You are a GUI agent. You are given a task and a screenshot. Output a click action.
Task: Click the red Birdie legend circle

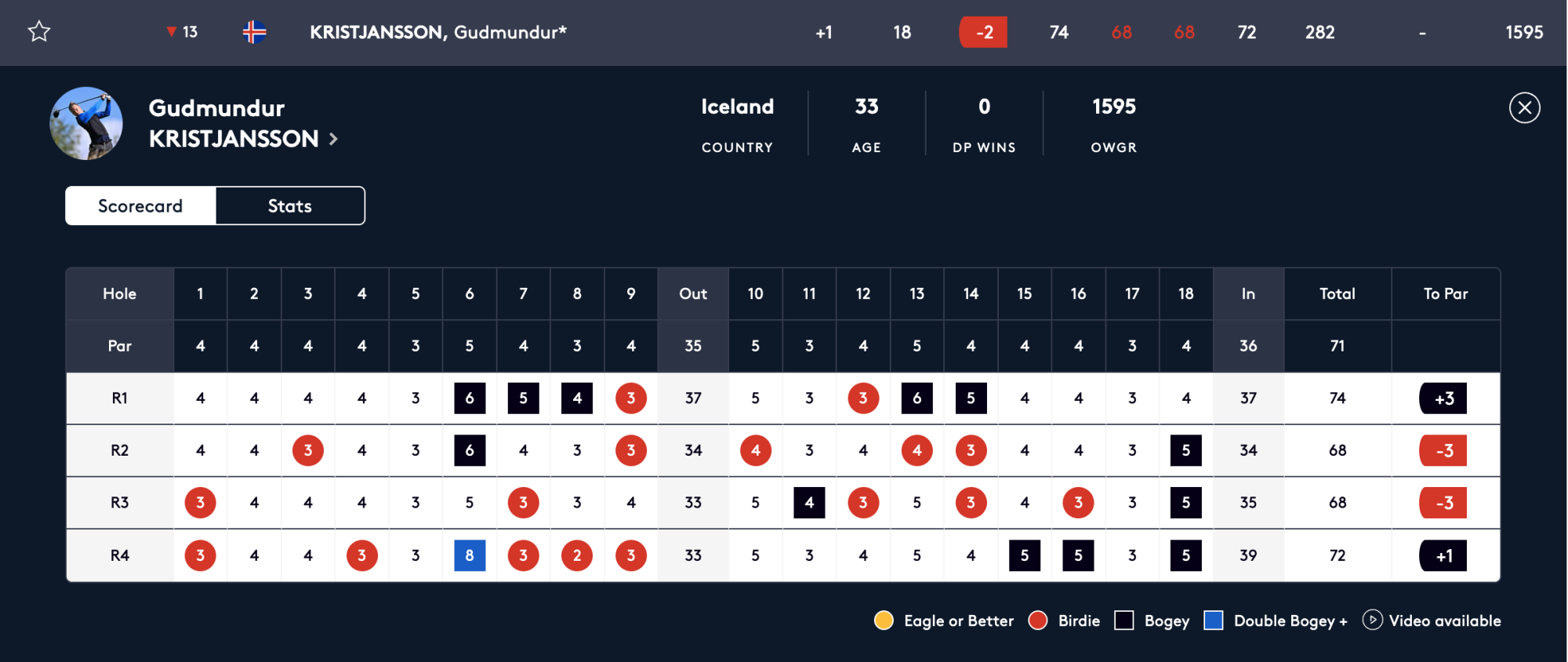(1038, 620)
